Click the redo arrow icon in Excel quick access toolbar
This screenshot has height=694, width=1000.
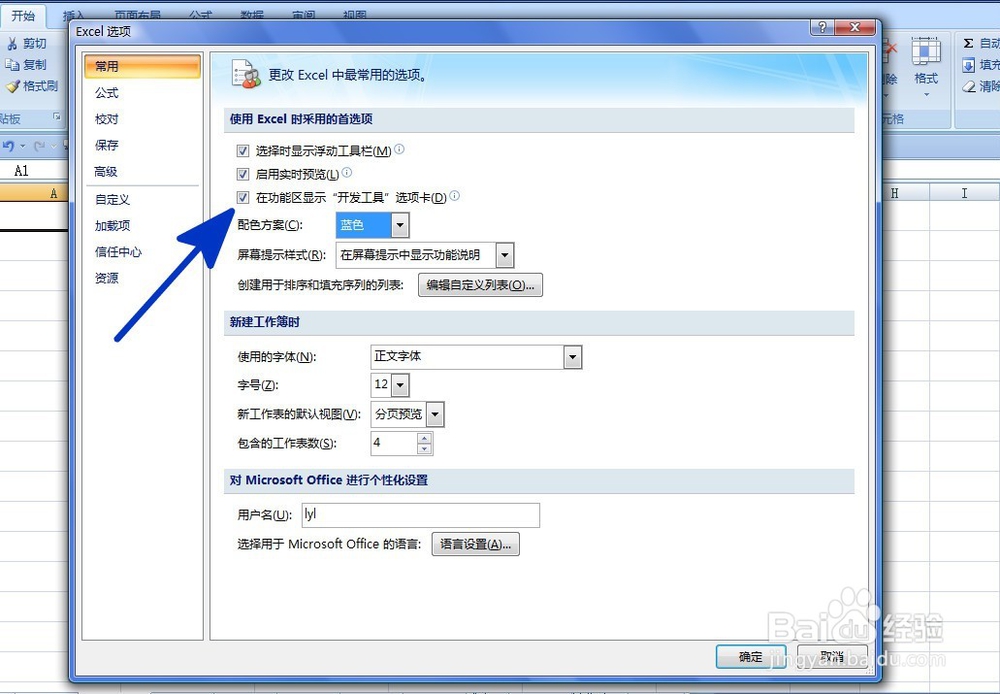[40, 146]
